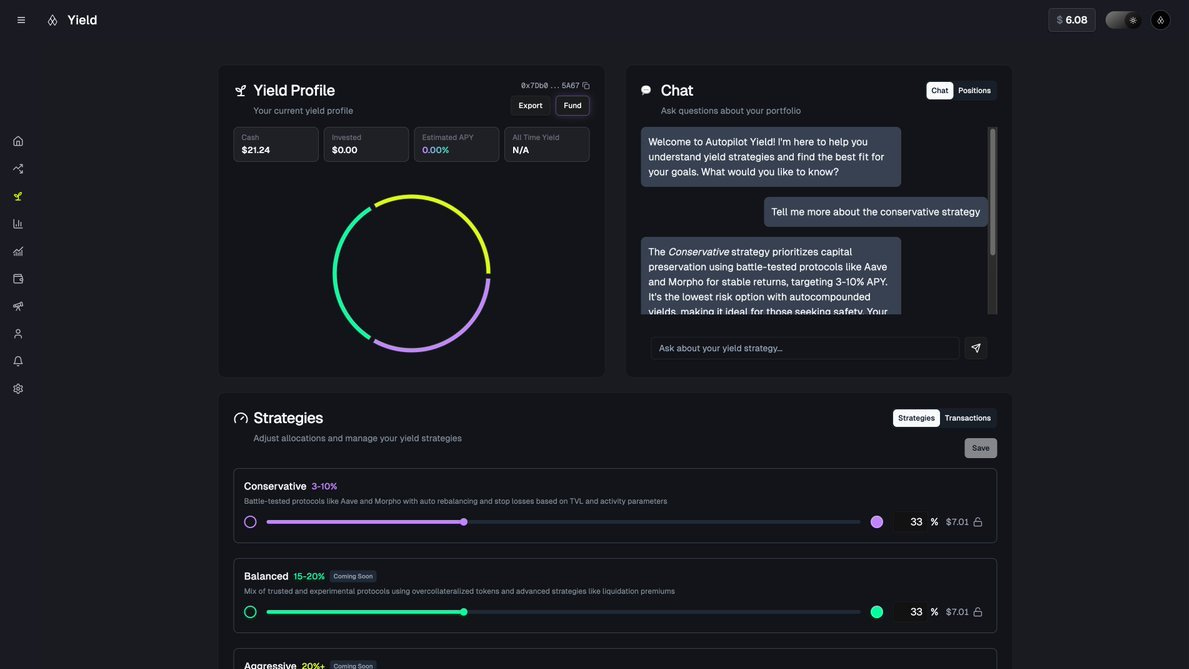Edit the Conservative percentage field

(x=911, y=522)
